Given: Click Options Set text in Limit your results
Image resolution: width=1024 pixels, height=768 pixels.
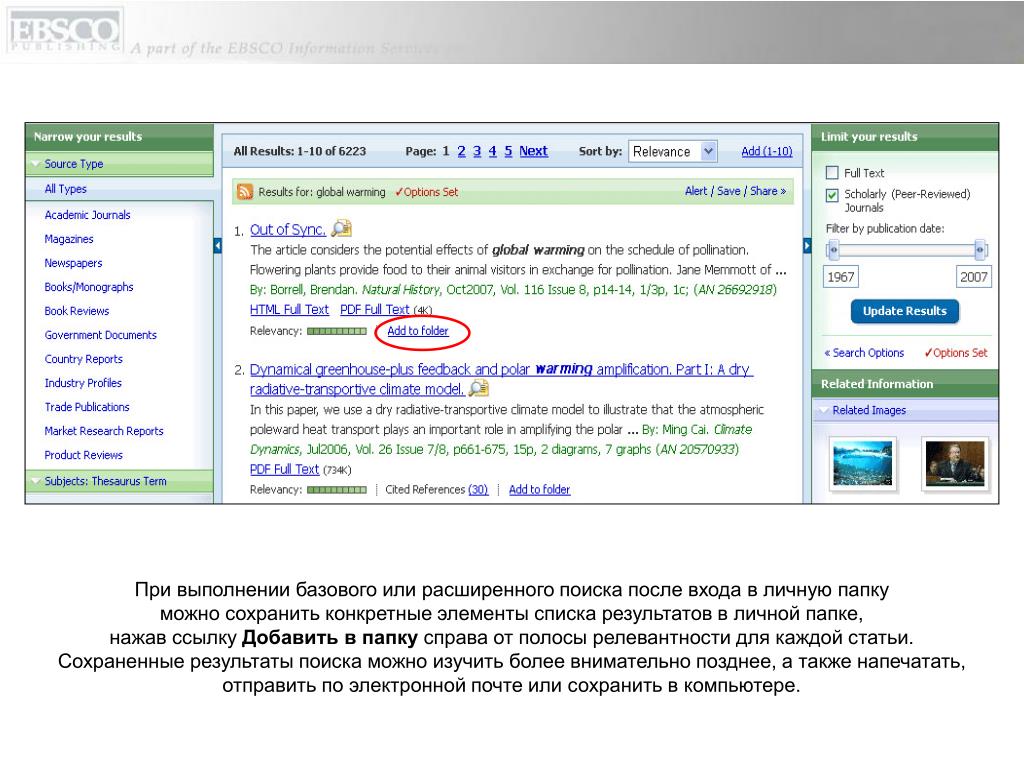Looking at the screenshot, I should click(956, 353).
